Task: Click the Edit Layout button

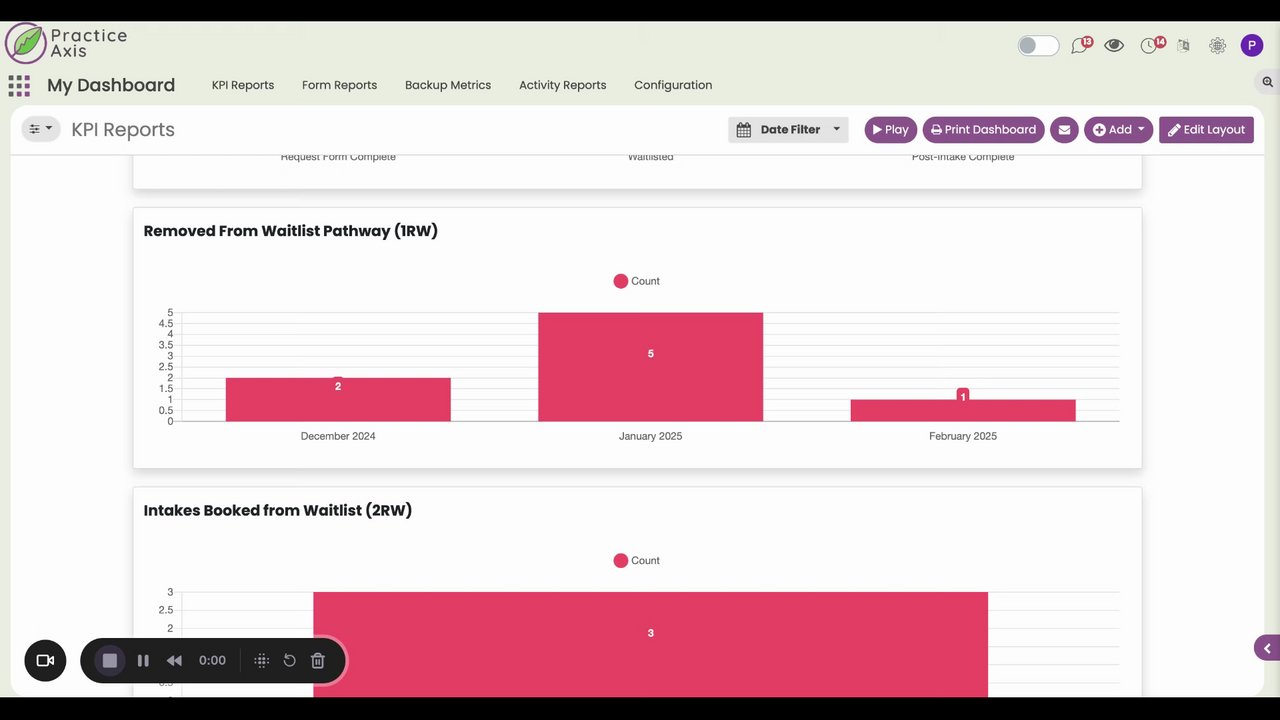Action: click(1206, 130)
